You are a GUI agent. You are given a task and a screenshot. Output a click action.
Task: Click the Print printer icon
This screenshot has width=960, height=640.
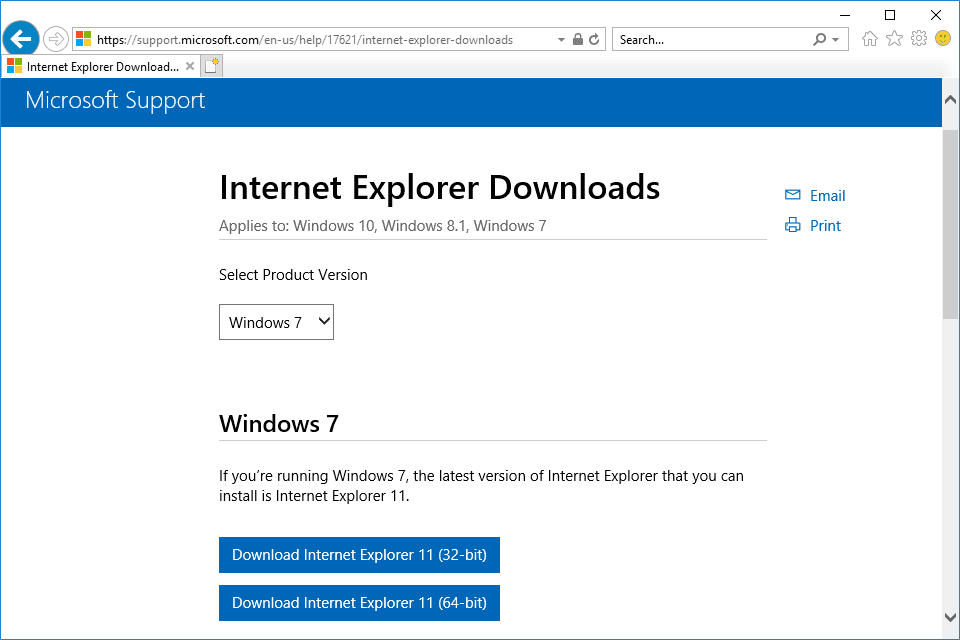pos(793,225)
